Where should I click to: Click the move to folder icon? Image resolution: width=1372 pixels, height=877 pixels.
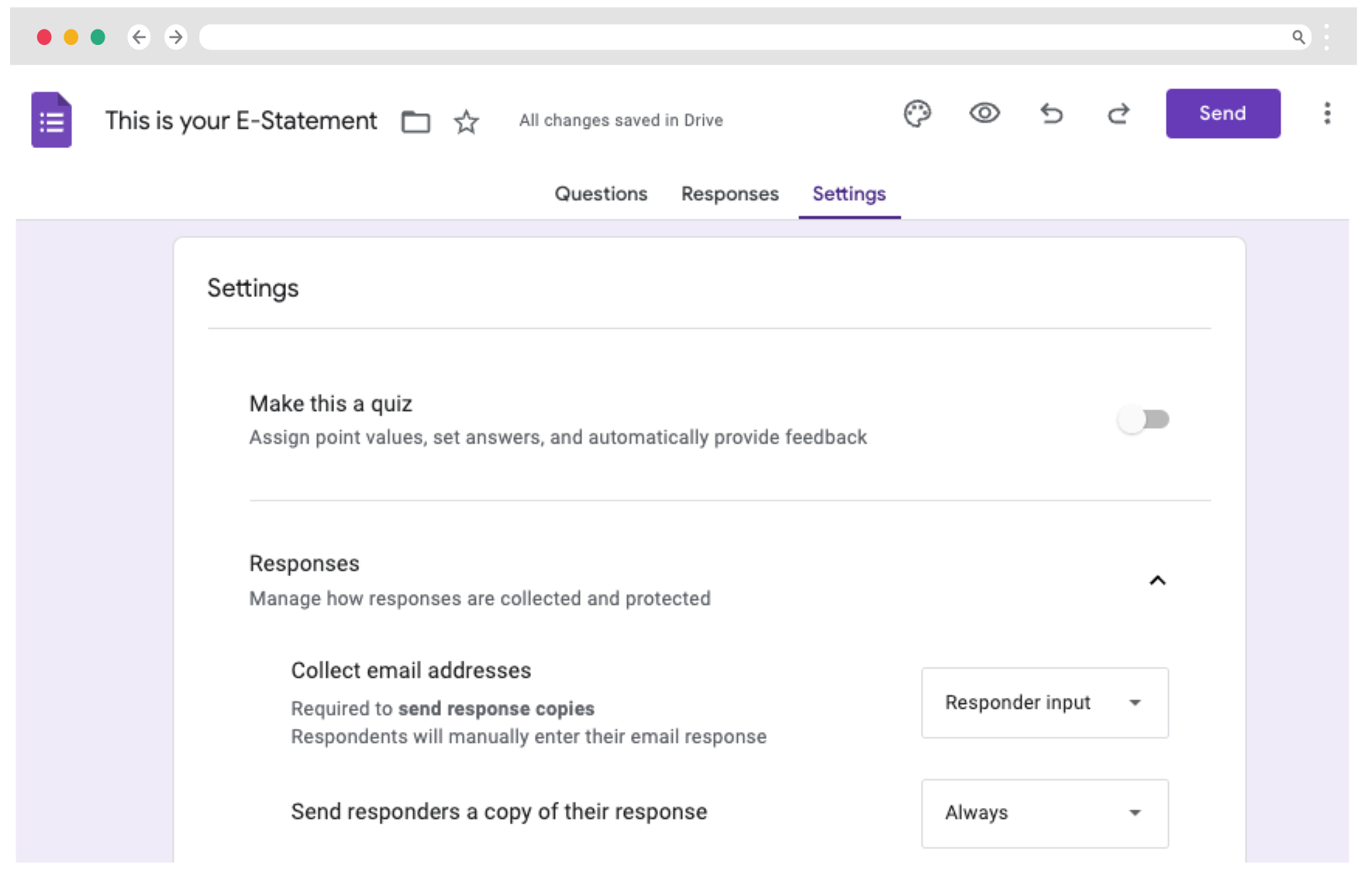coord(415,122)
